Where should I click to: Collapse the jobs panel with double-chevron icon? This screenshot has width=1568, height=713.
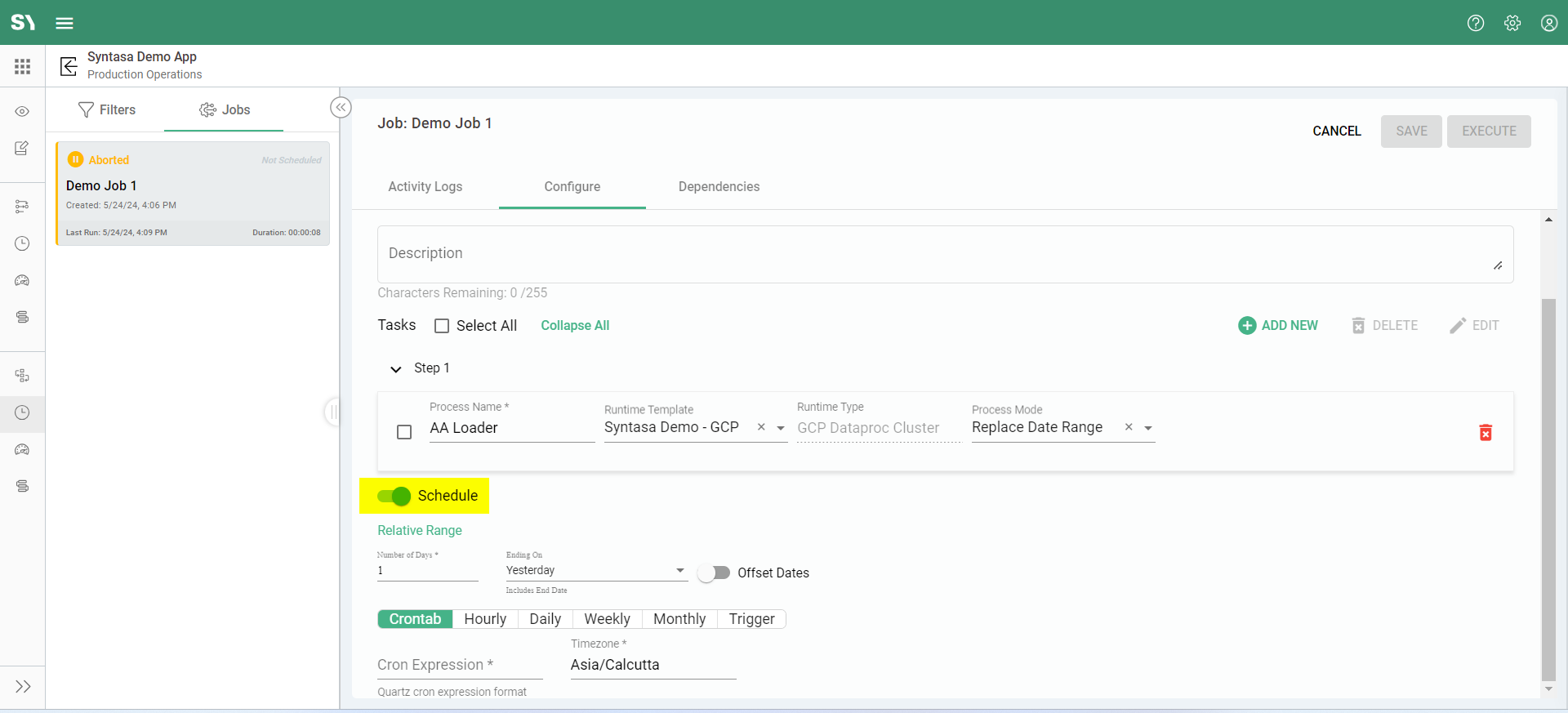[x=341, y=108]
